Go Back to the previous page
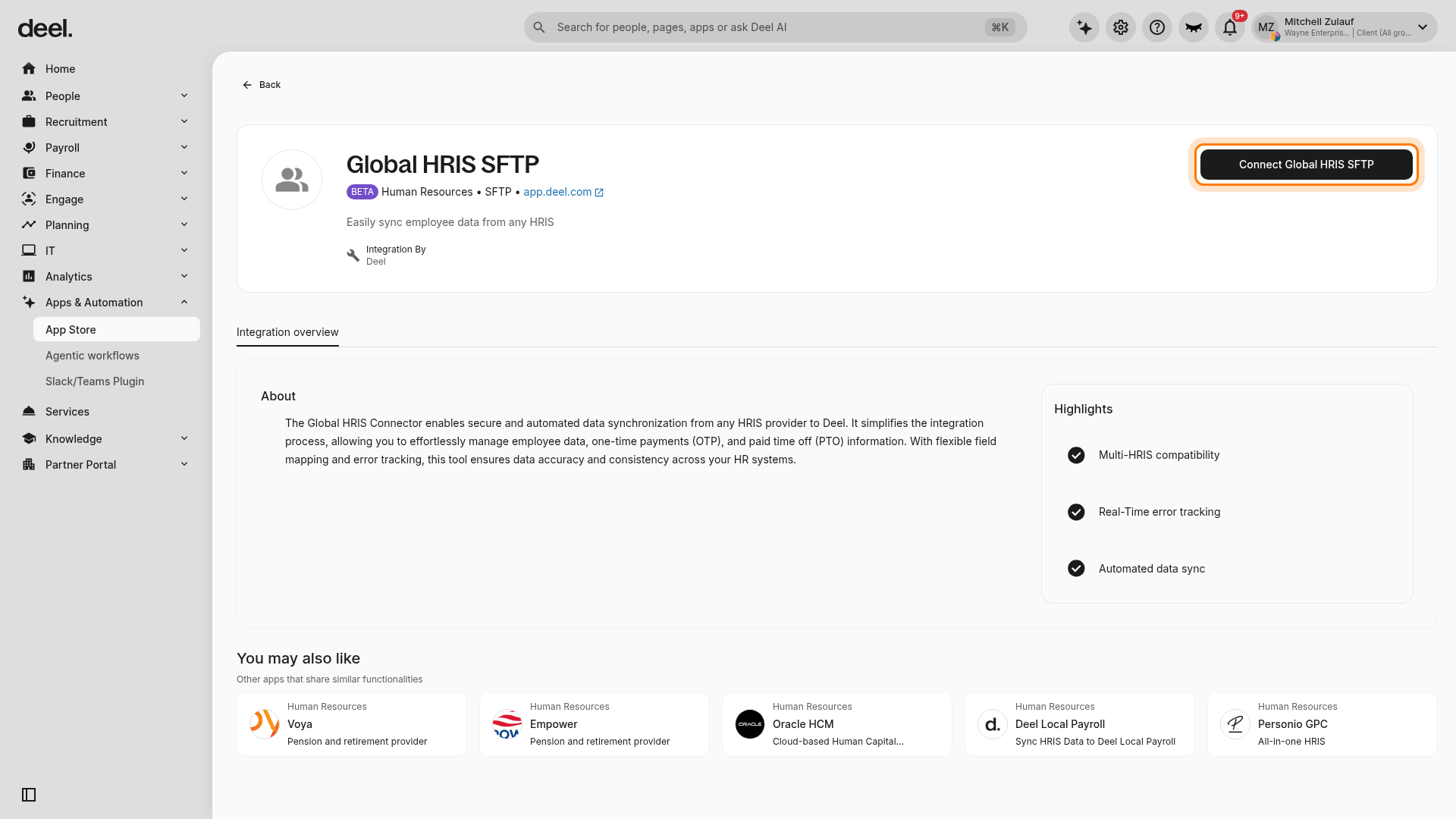Viewport: 1456px width, 819px height. click(x=262, y=85)
